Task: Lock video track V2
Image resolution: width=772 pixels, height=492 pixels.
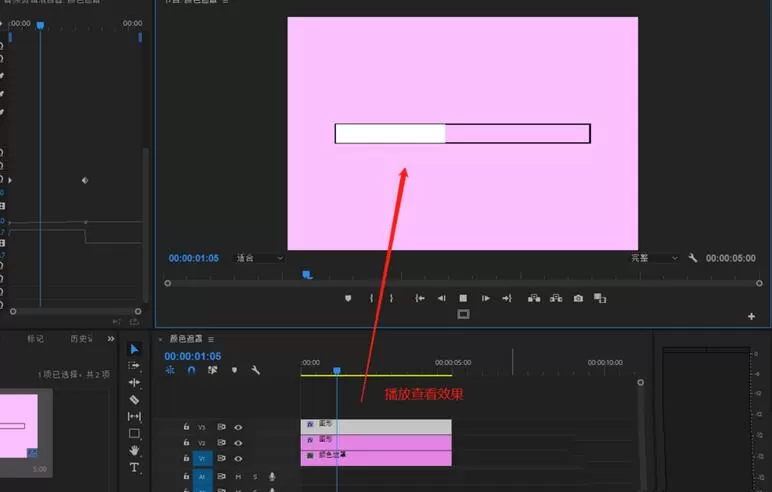Action: point(186,443)
